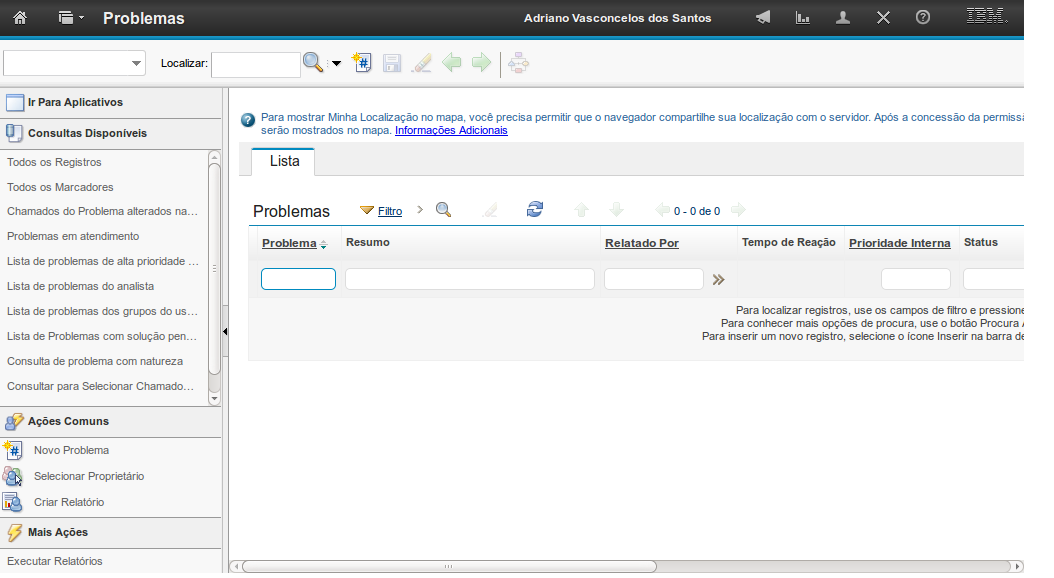Click the sign out X icon

(883, 18)
